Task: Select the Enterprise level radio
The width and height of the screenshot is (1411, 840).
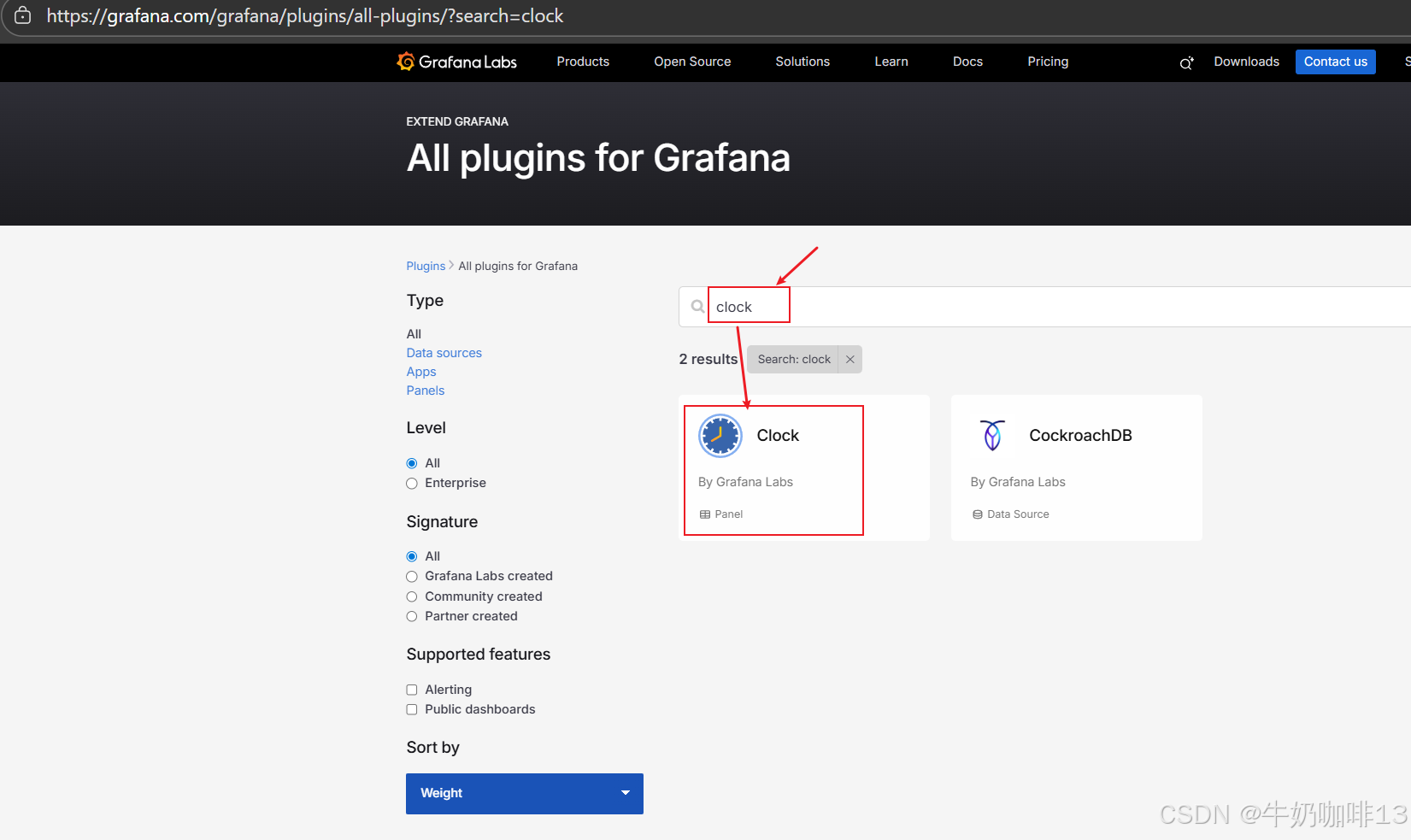Action: tap(412, 484)
